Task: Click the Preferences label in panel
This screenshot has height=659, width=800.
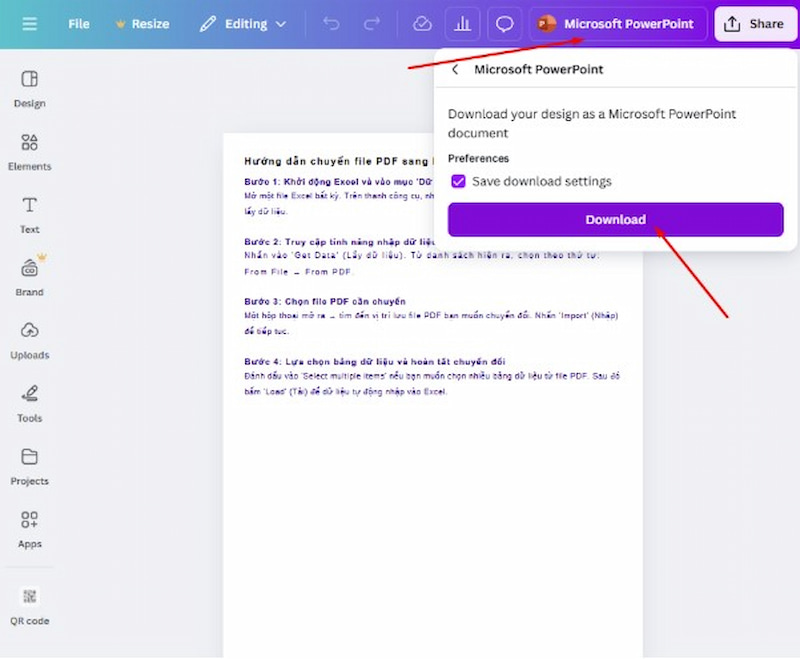Action: tap(478, 158)
